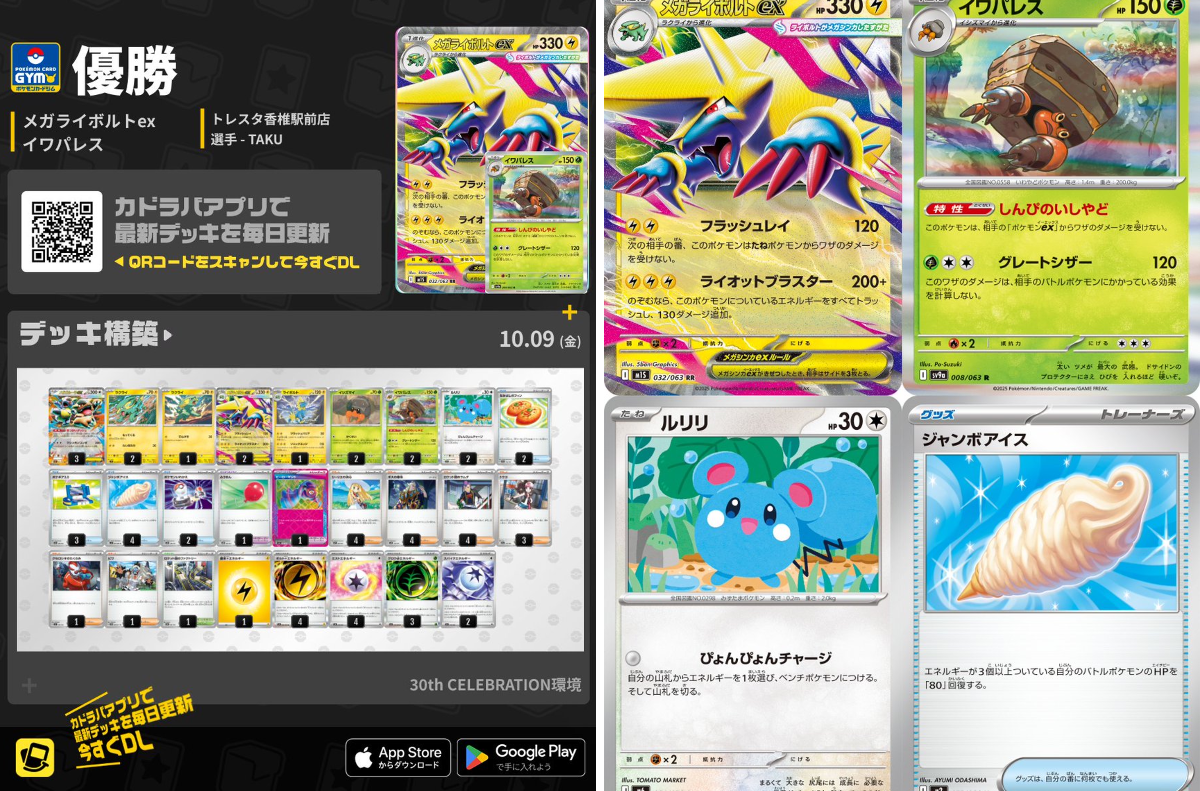1200x791 pixels.
Task: Select the black-and-gold lightning special energy card
Action: point(300,591)
